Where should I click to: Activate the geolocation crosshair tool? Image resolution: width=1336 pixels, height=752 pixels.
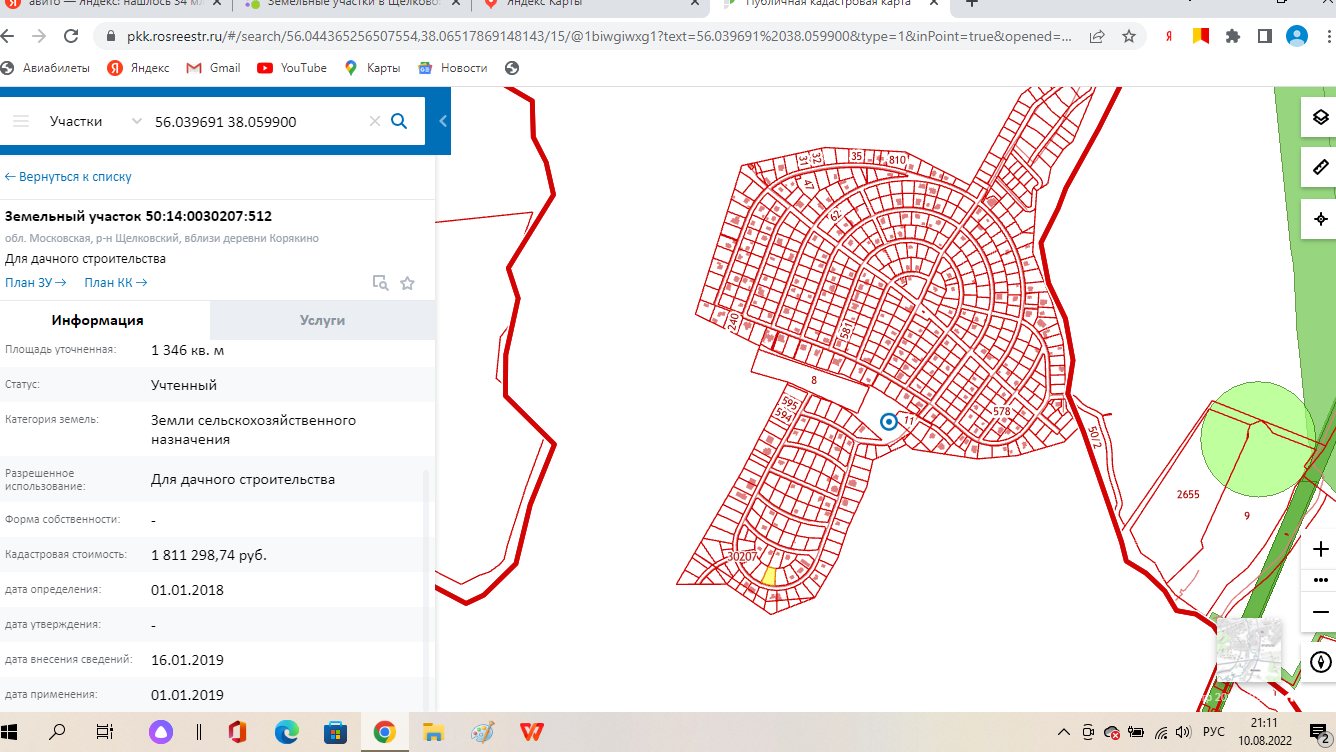[1320, 218]
